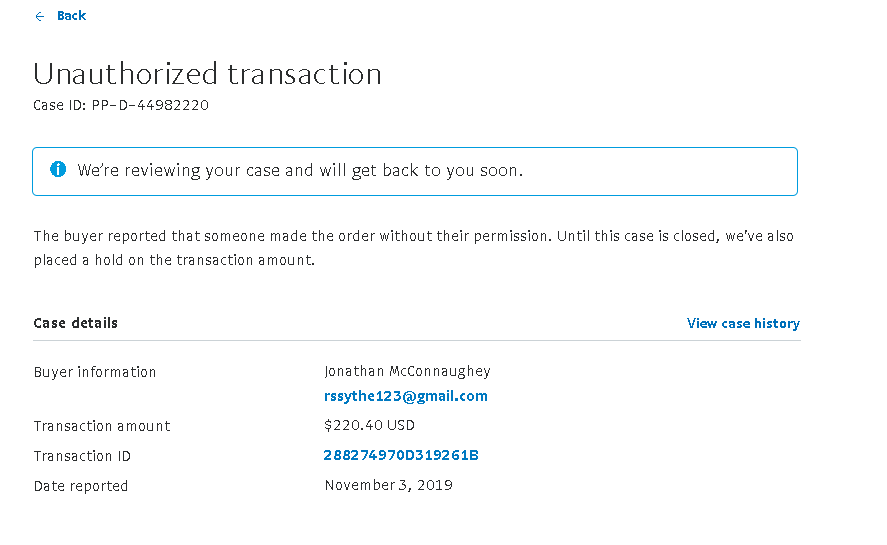887x545 pixels.
Task: Click the Back link text
Action: (72, 16)
